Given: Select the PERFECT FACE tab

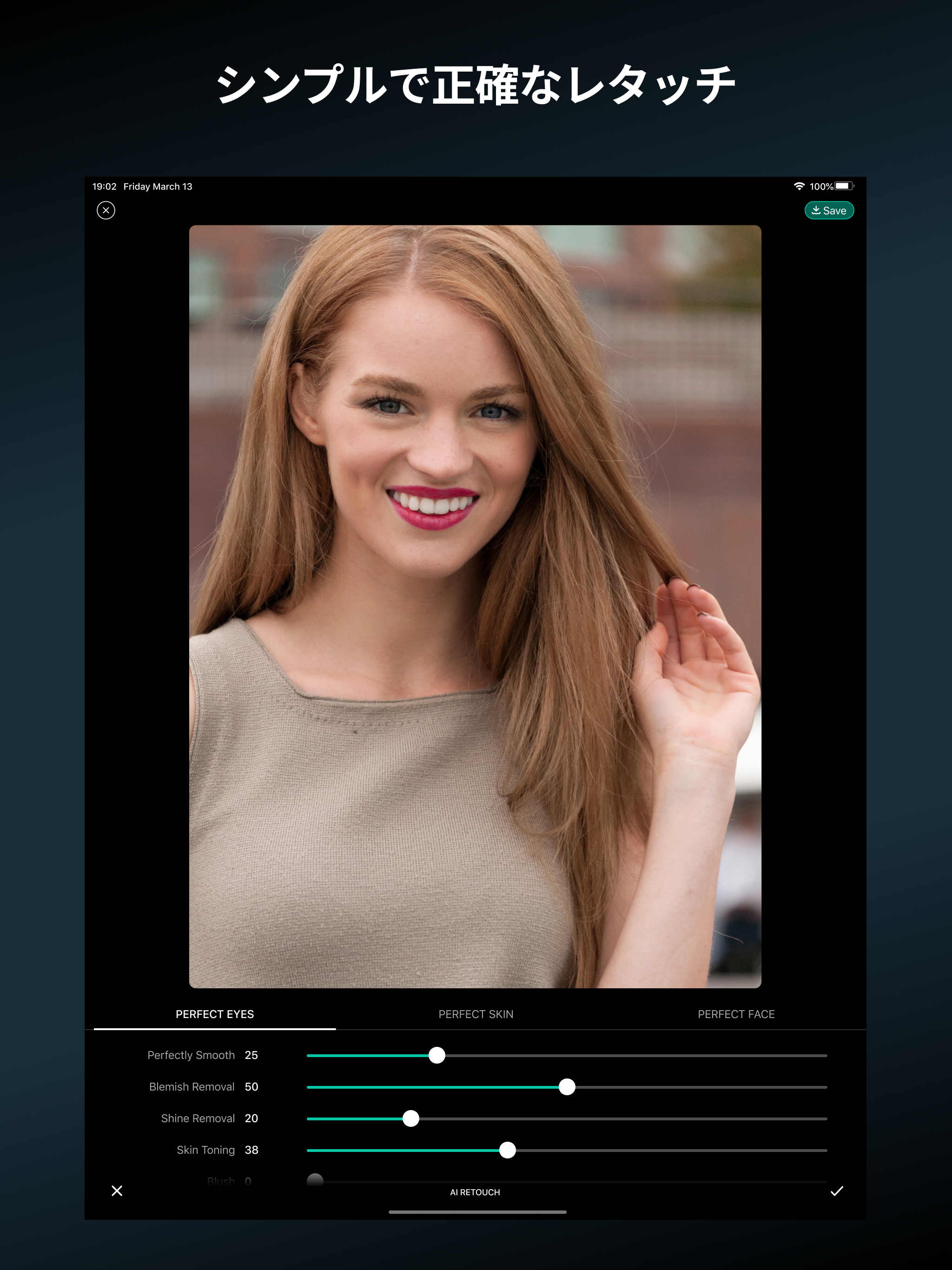Looking at the screenshot, I should [735, 1014].
